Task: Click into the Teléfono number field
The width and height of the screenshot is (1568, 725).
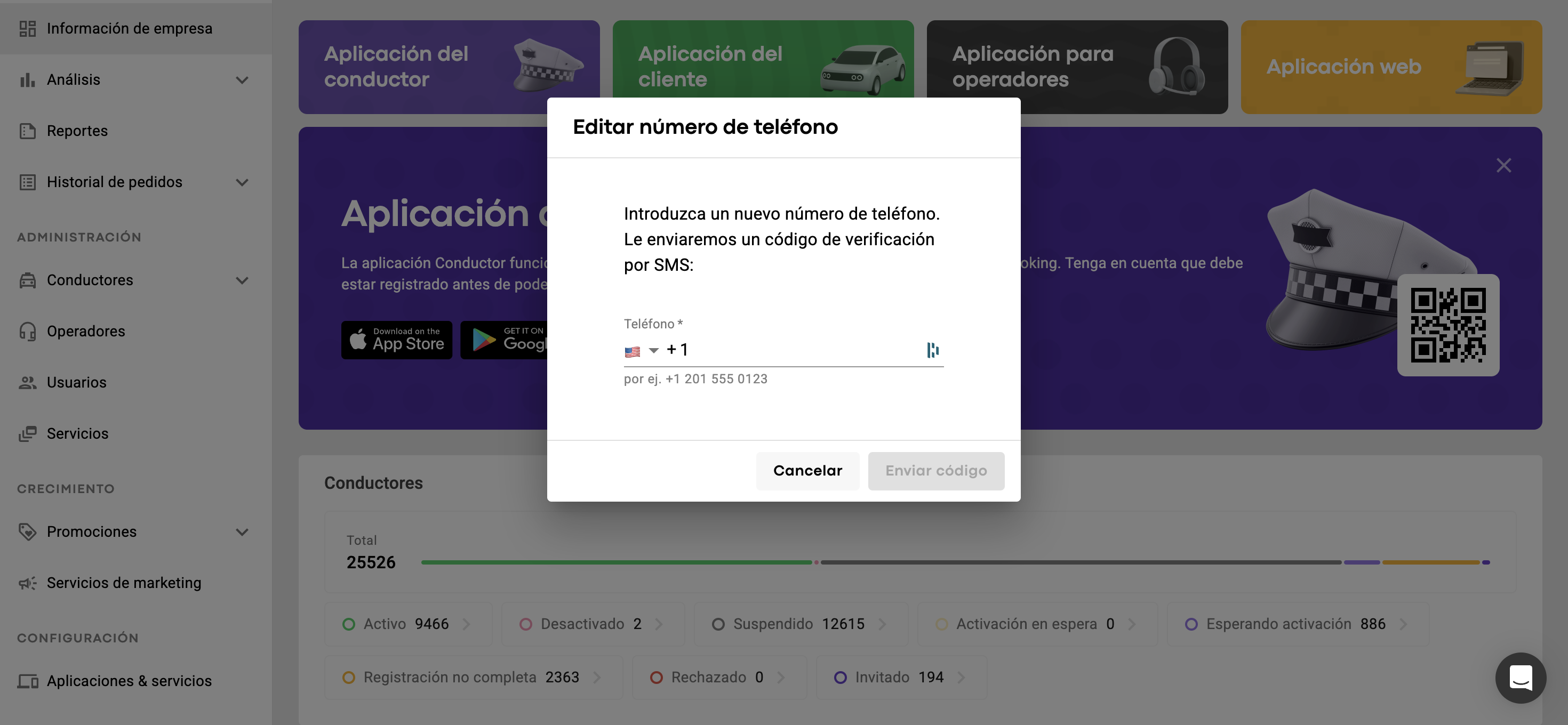Action: [804, 350]
